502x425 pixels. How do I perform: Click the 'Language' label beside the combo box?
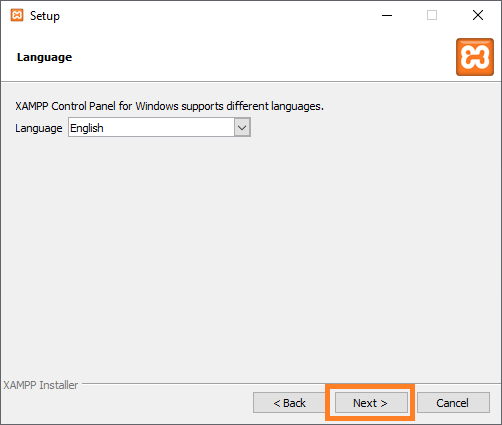(x=39, y=128)
